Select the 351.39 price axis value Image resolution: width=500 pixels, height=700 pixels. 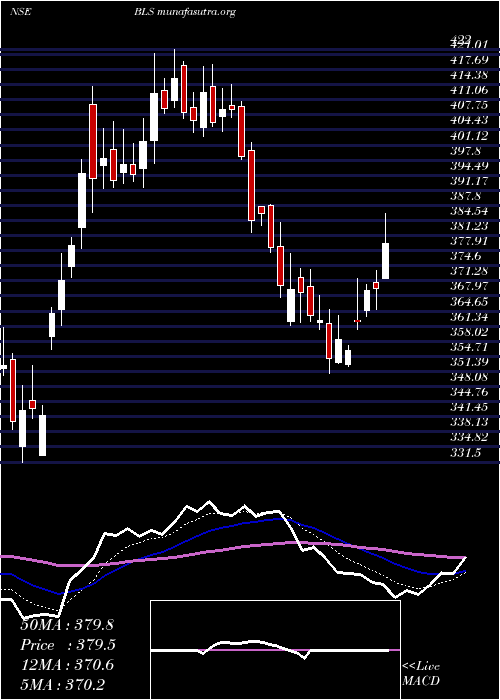tap(469, 362)
